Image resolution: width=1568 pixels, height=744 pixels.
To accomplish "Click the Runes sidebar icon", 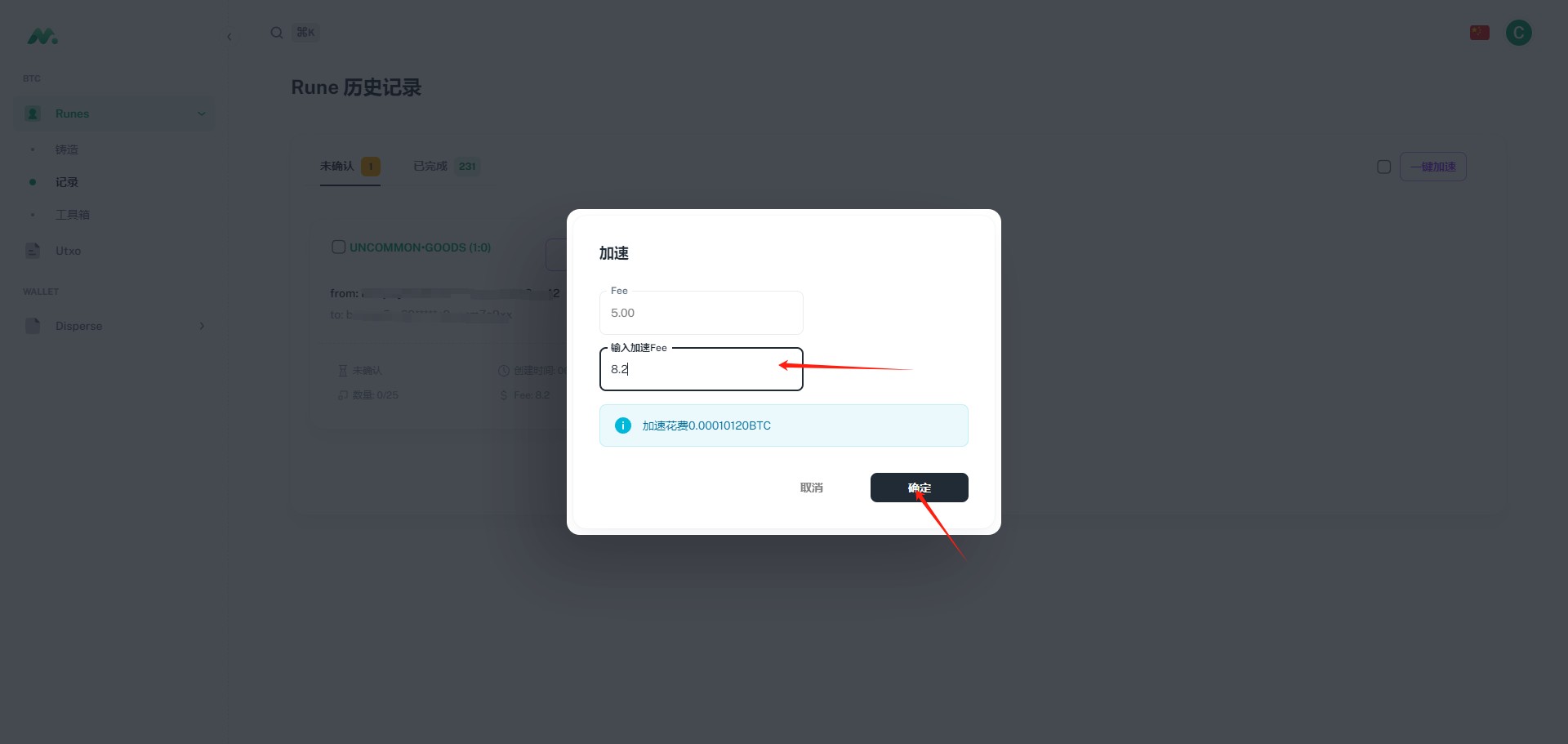I will (33, 114).
